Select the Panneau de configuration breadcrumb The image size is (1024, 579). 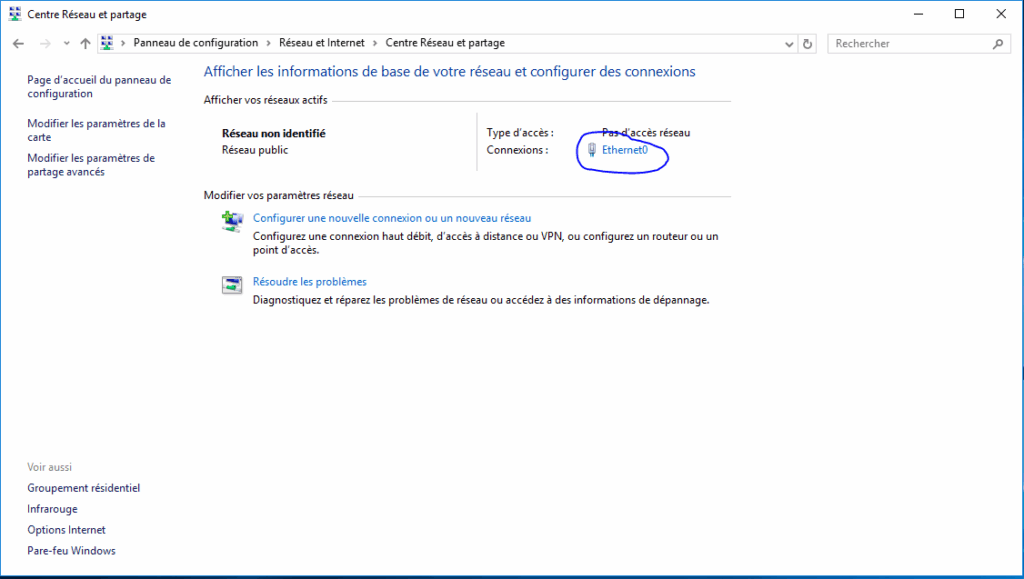(x=195, y=44)
